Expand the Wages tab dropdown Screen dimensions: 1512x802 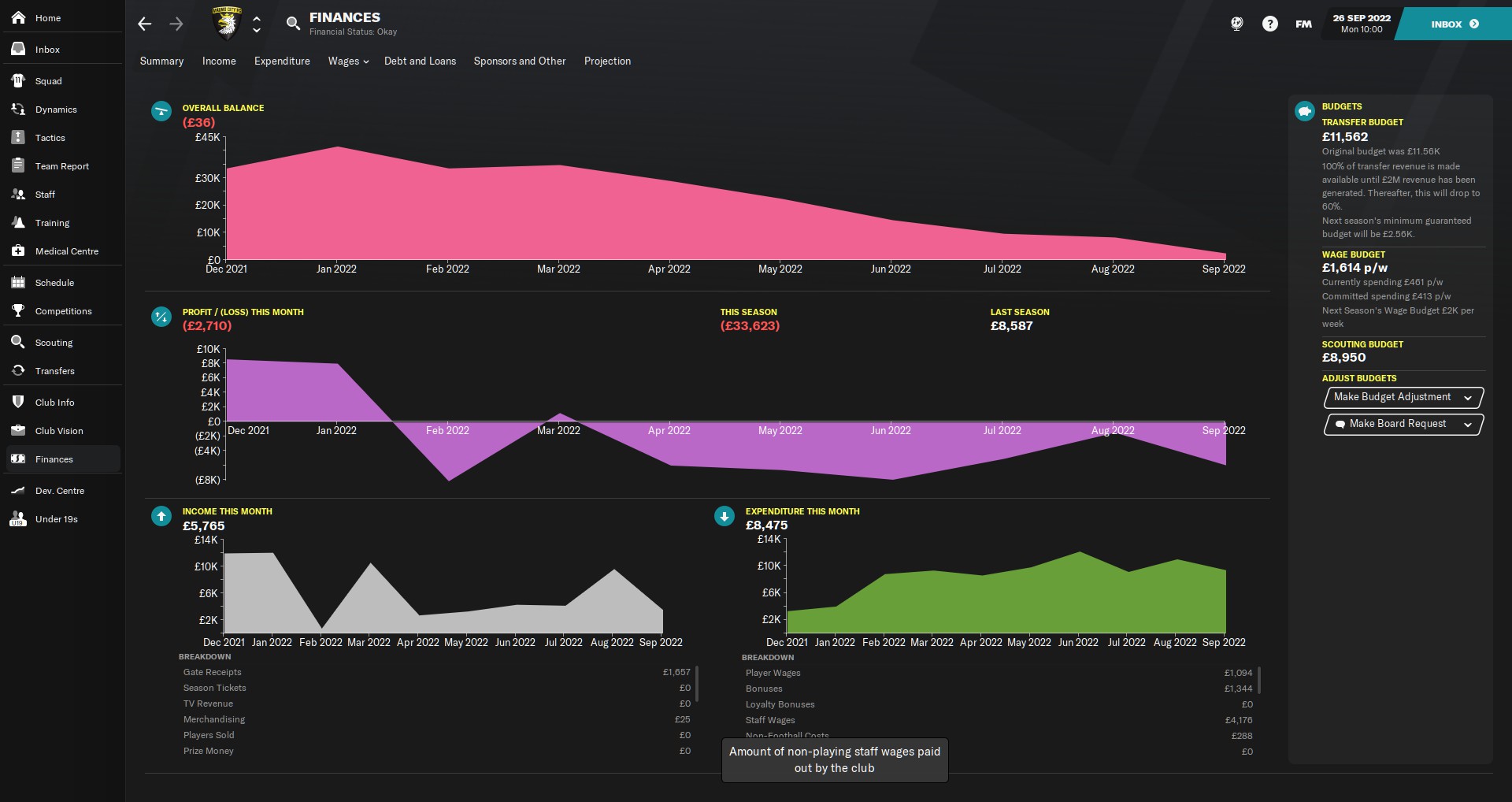[x=348, y=61]
